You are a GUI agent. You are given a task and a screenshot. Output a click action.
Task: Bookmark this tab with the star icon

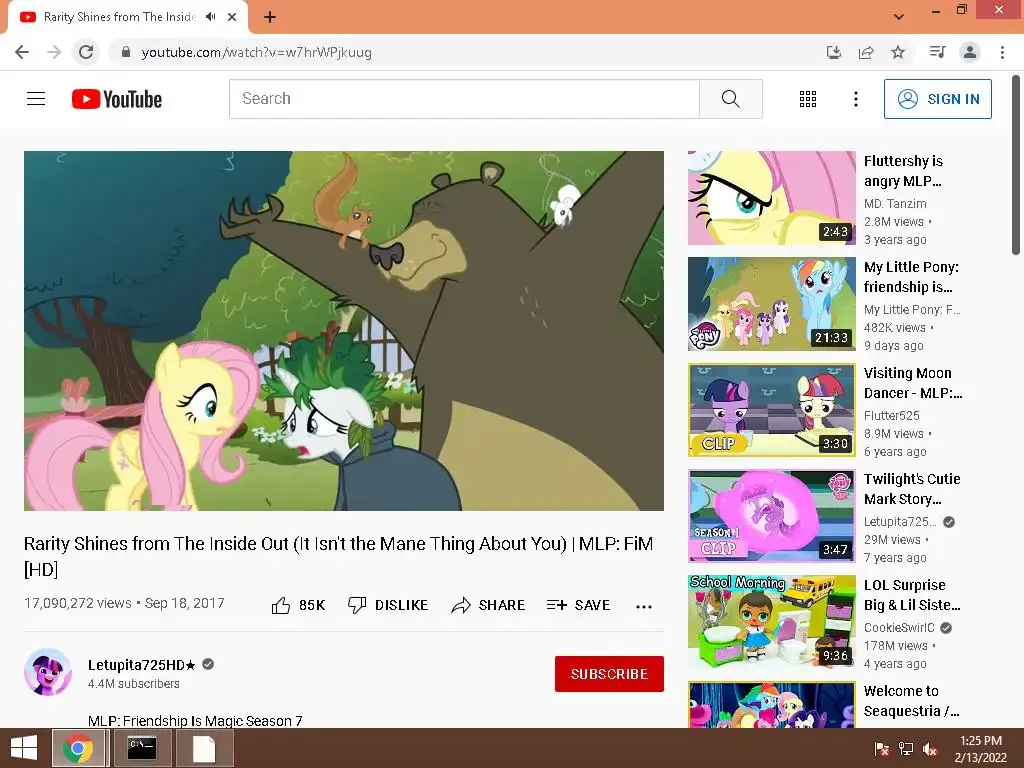pos(898,52)
